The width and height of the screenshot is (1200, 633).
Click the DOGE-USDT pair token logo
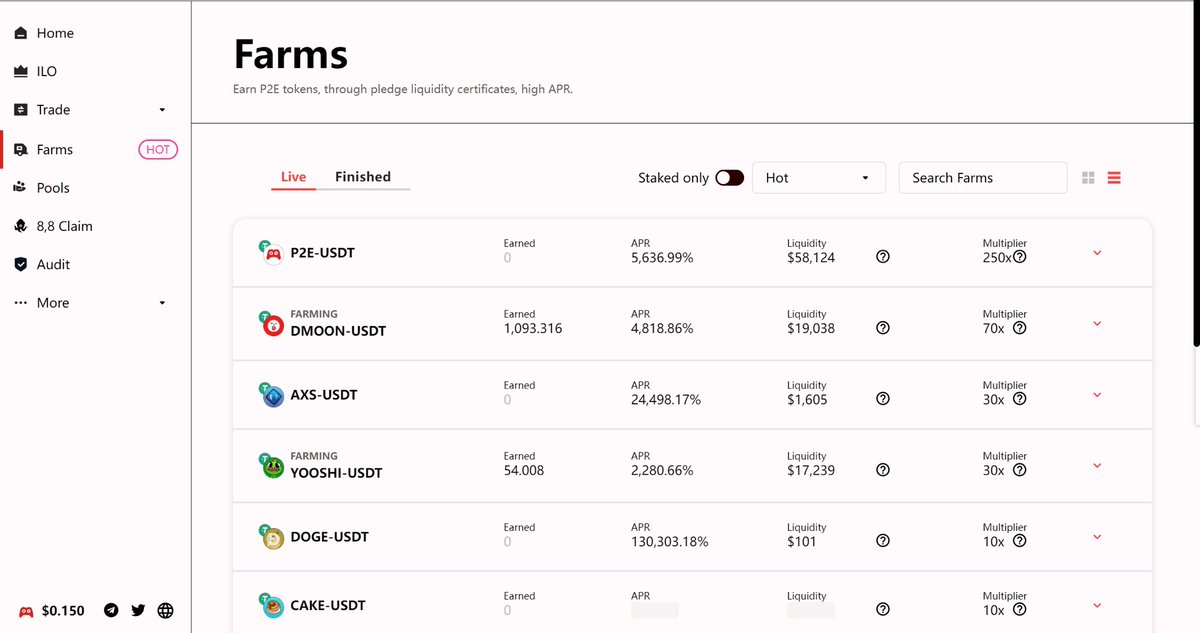click(x=271, y=537)
